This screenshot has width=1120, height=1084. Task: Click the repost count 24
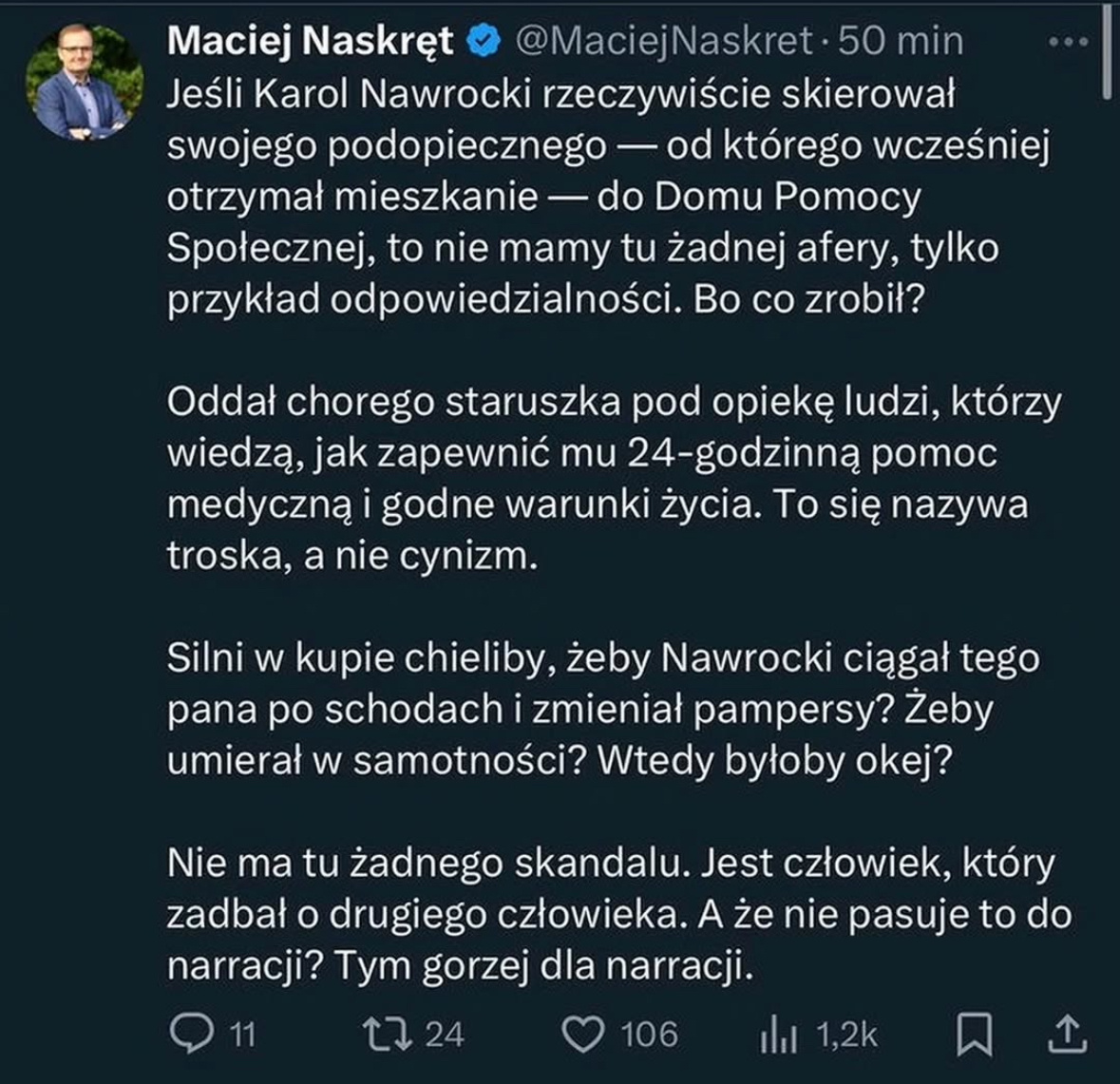444,1035
